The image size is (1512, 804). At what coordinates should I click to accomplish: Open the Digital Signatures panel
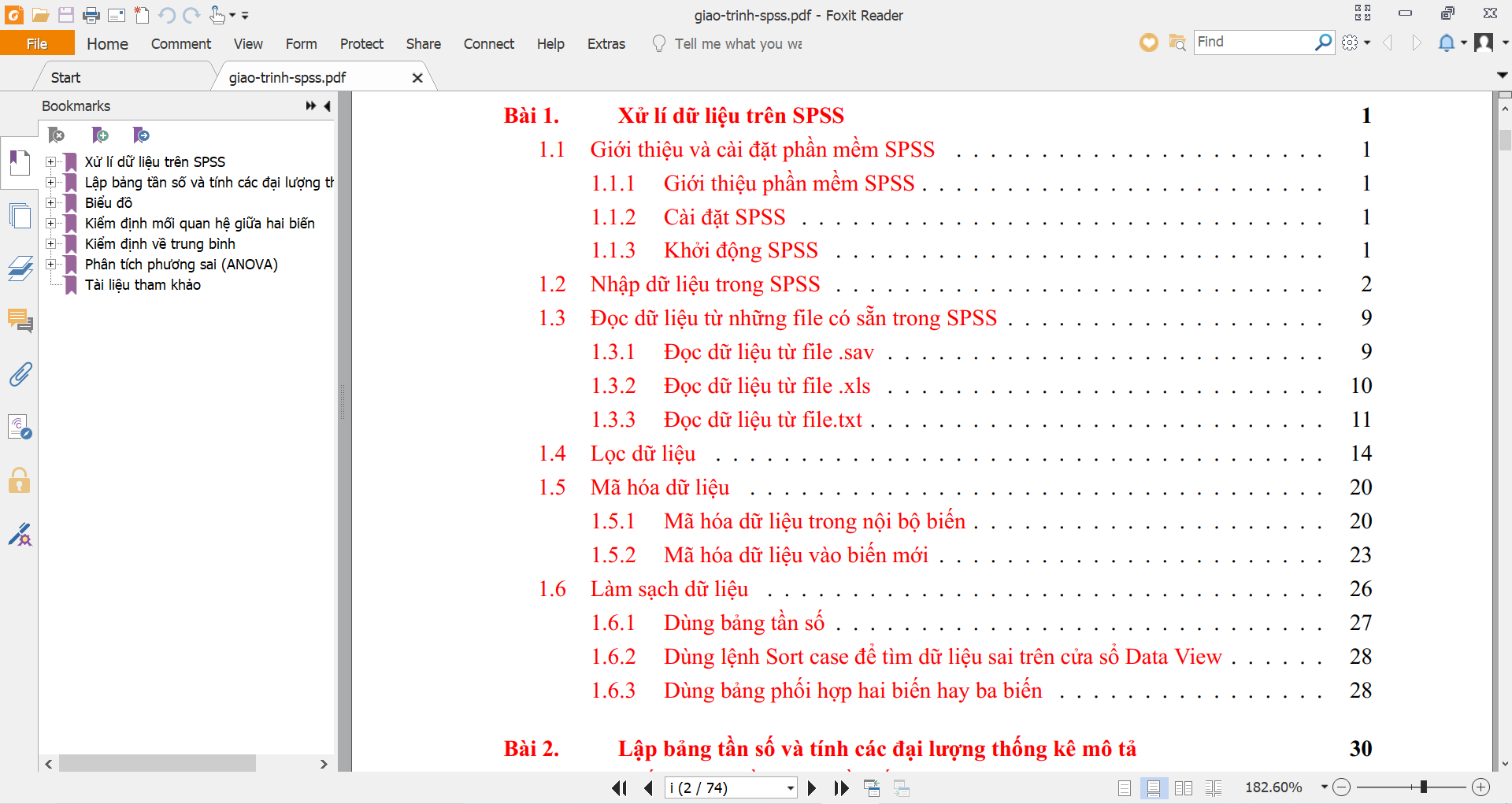[20, 535]
